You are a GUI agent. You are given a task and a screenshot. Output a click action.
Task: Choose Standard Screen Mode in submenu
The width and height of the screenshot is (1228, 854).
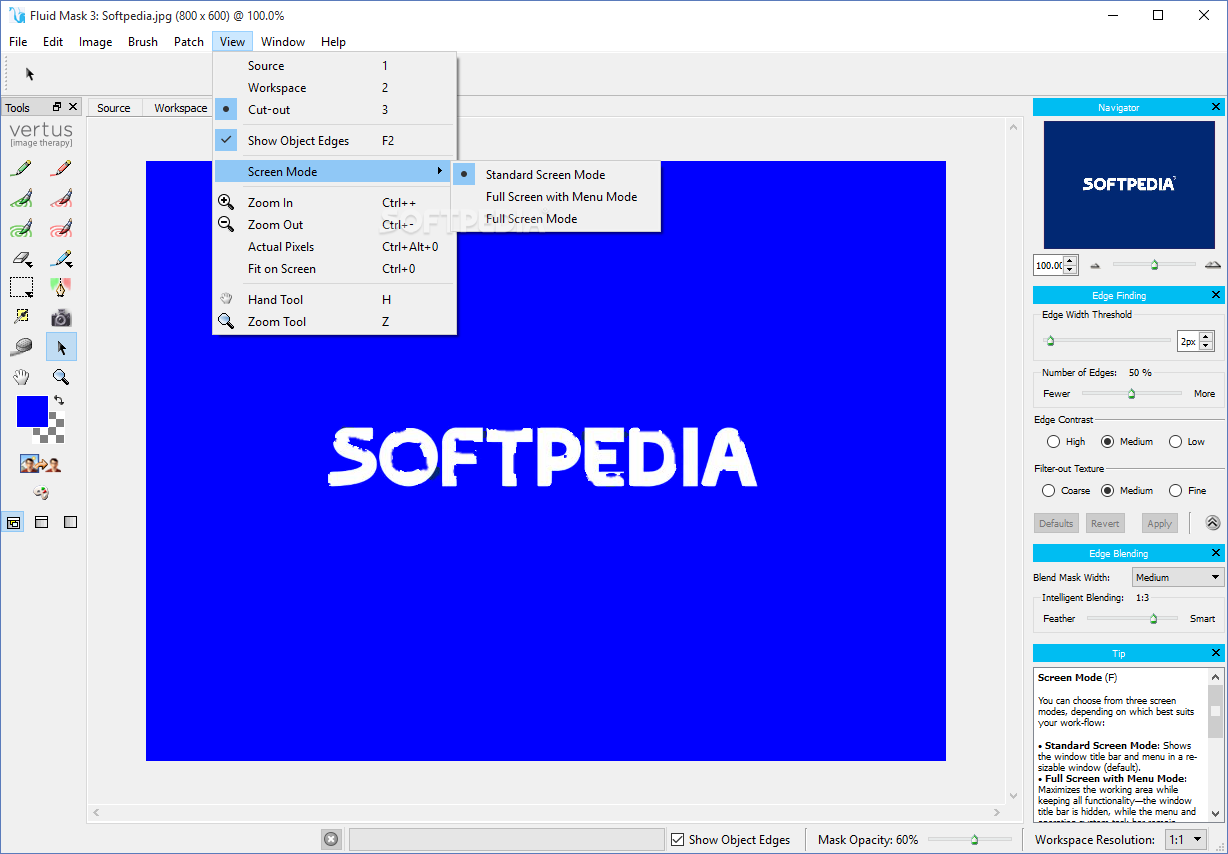click(x=556, y=175)
